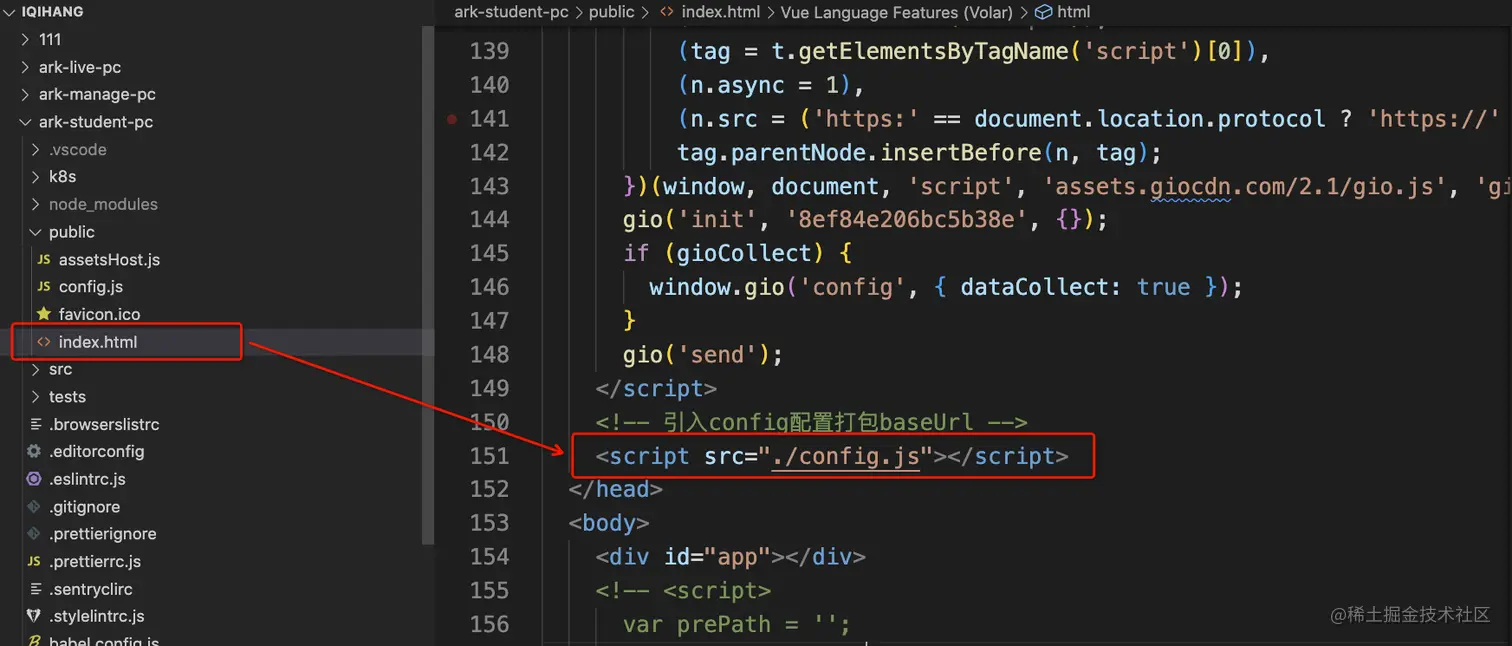Open config.js file in explorer
This screenshot has height=646, width=1512.
click(91, 287)
